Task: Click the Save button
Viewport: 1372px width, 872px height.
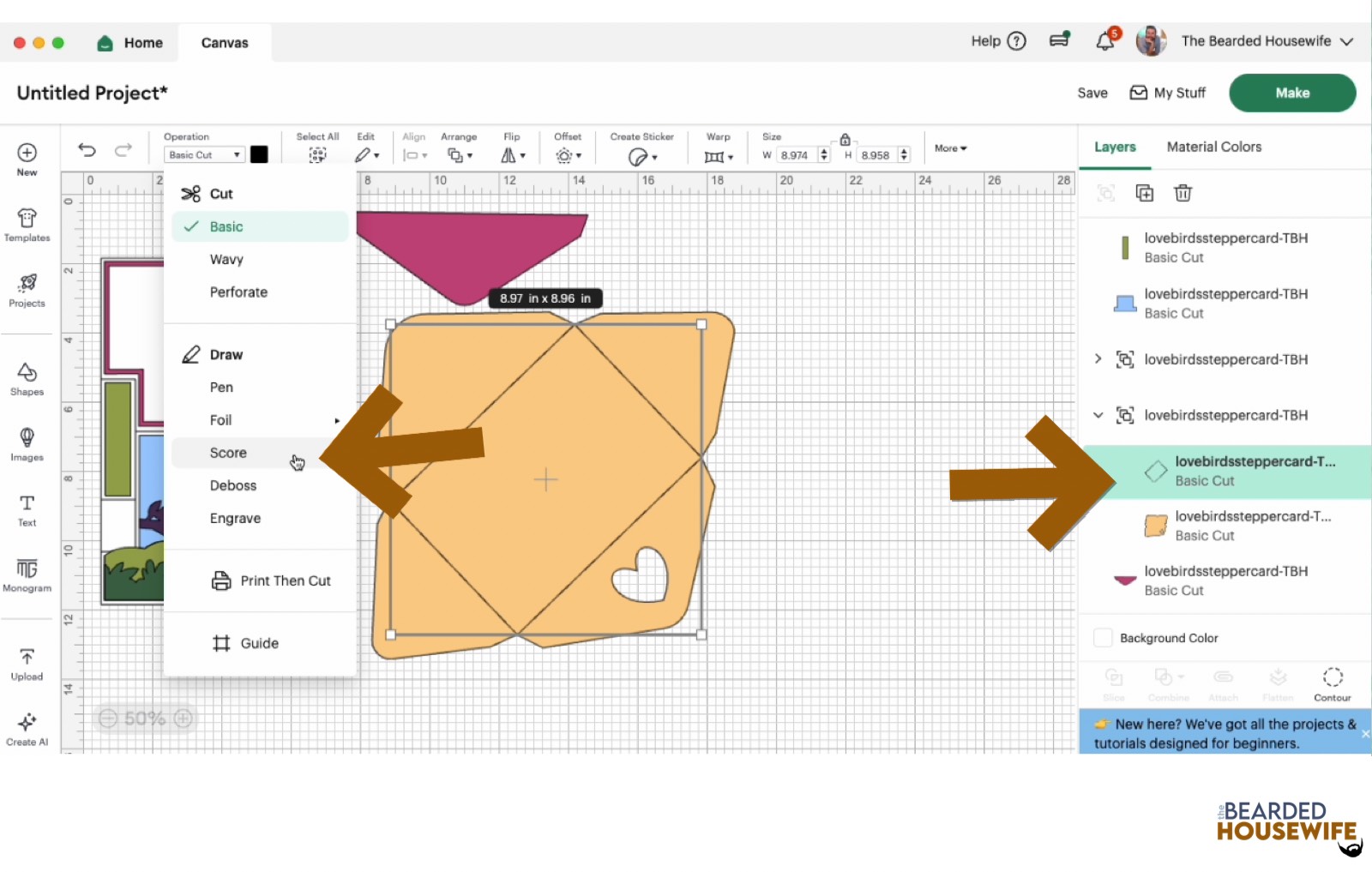Action: click(1092, 93)
